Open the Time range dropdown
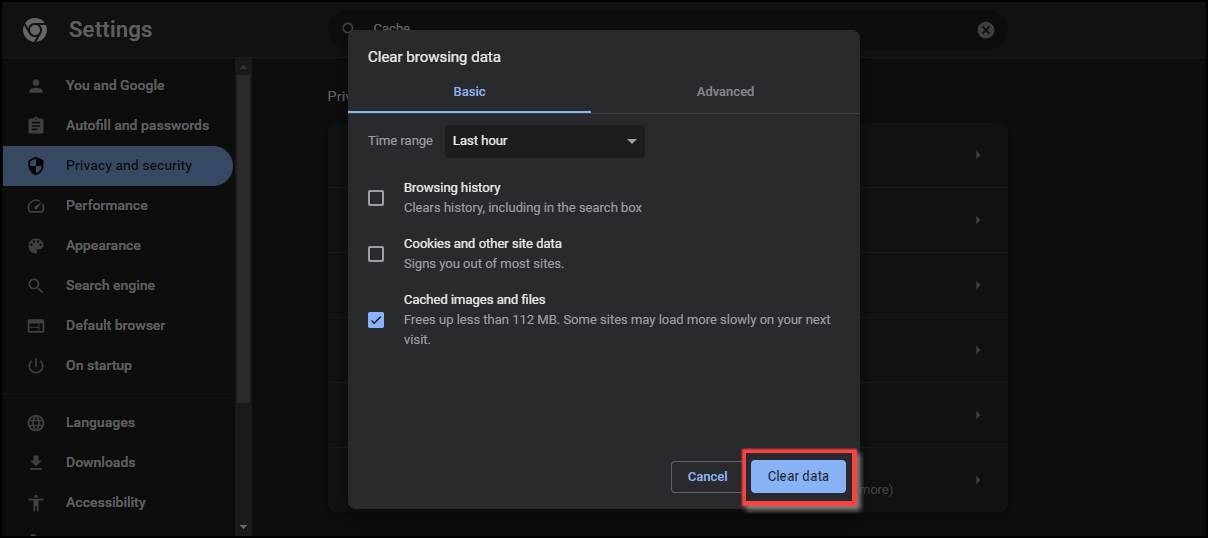The image size is (1208, 538). point(544,141)
